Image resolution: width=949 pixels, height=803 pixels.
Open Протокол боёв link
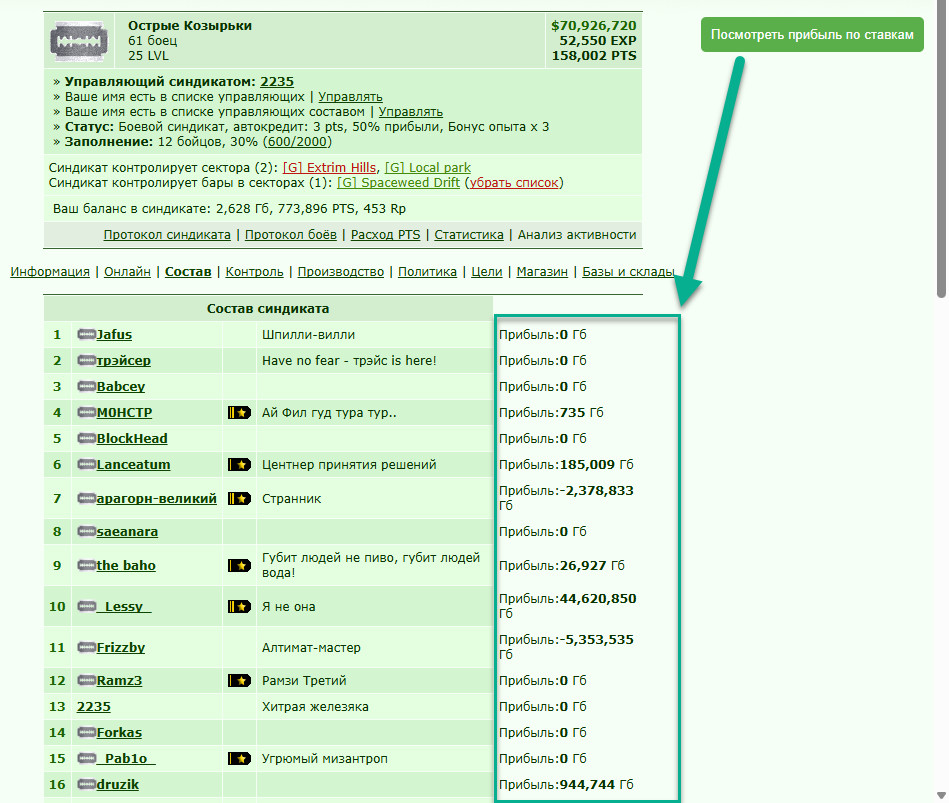point(291,235)
